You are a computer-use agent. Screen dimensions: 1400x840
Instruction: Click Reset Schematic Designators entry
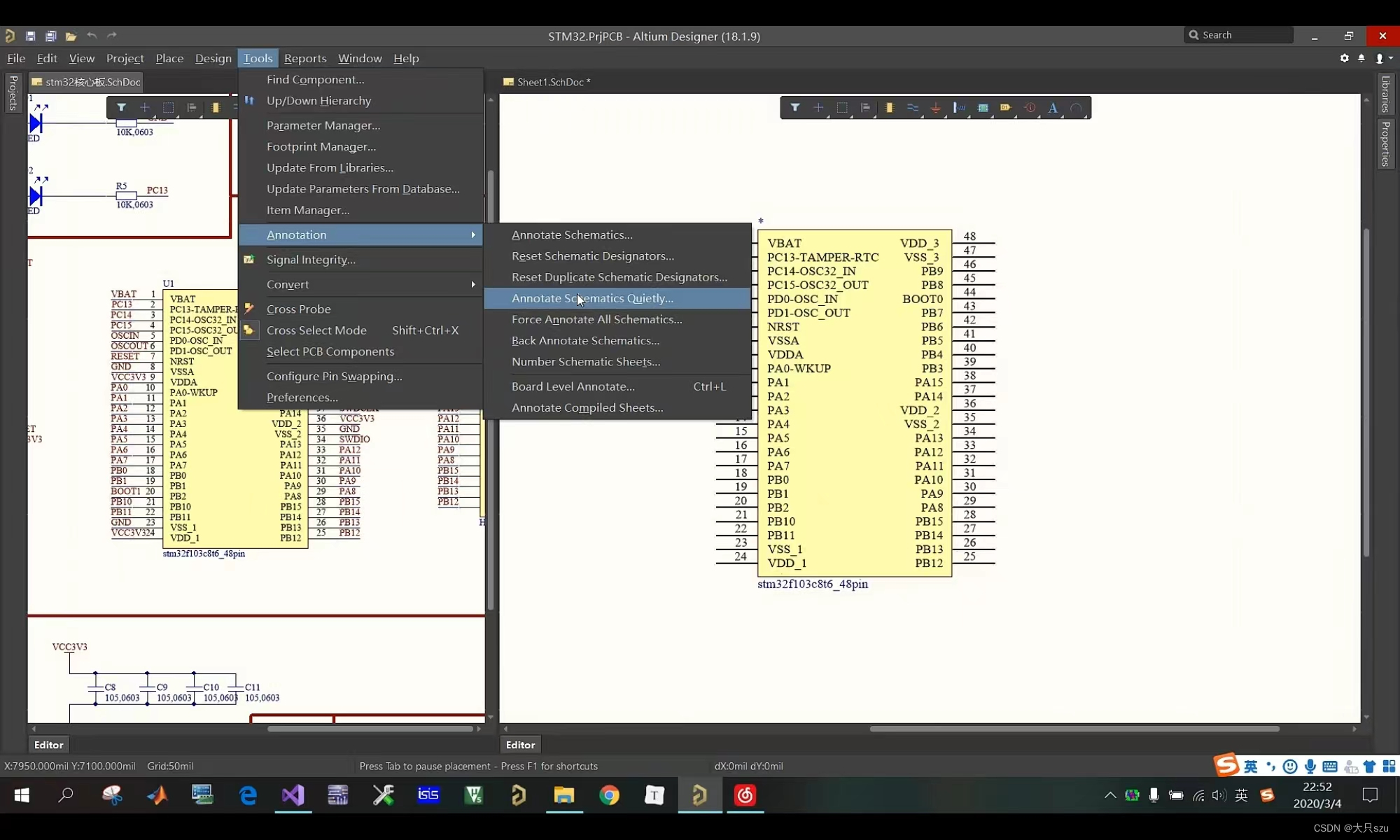(x=592, y=256)
